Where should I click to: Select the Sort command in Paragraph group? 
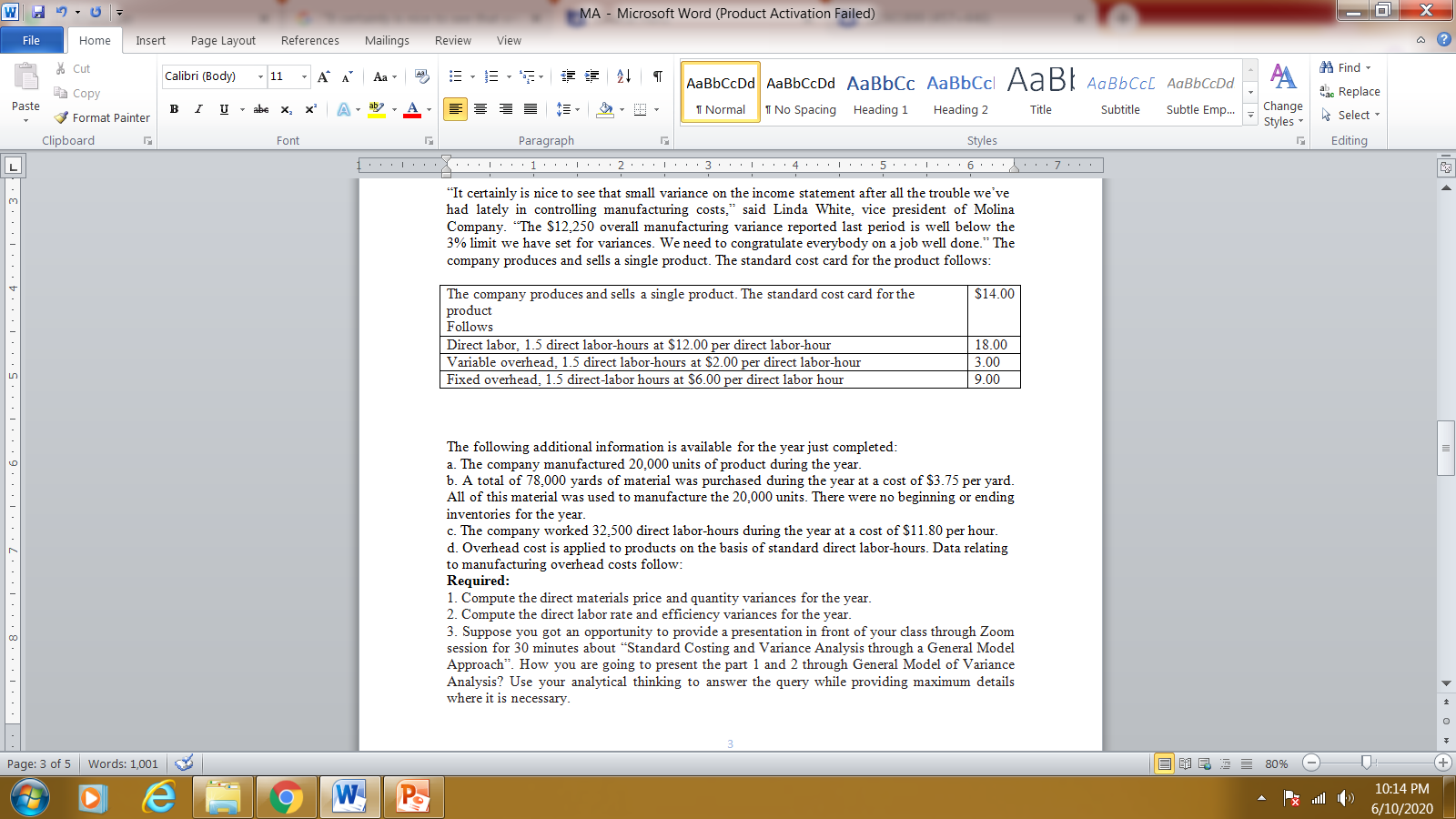tap(624, 76)
